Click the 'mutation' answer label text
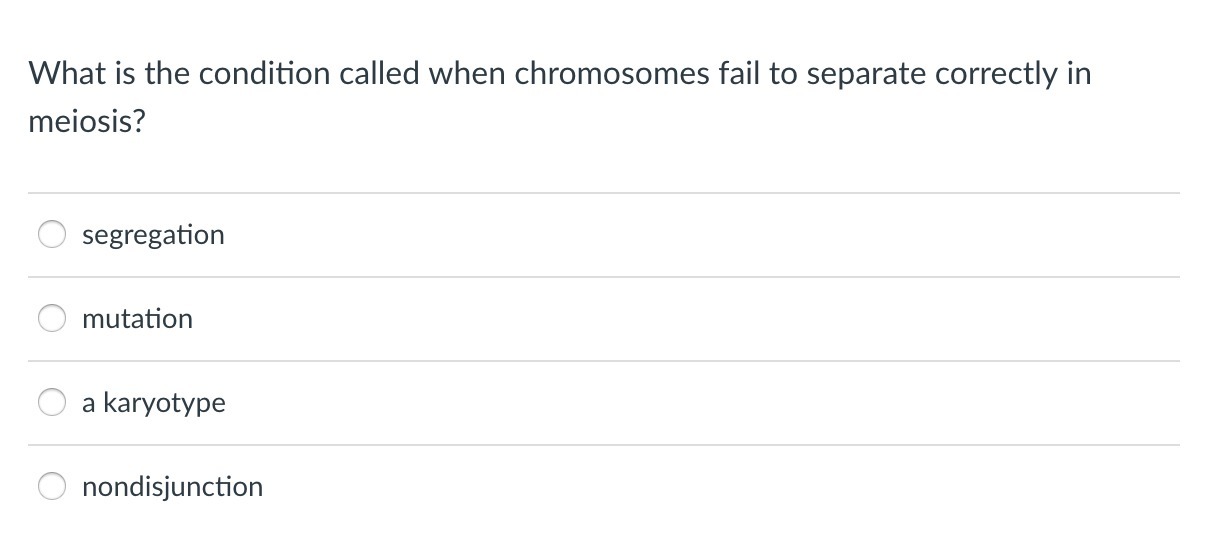The width and height of the screenshot is (1210, 546). 137,319
